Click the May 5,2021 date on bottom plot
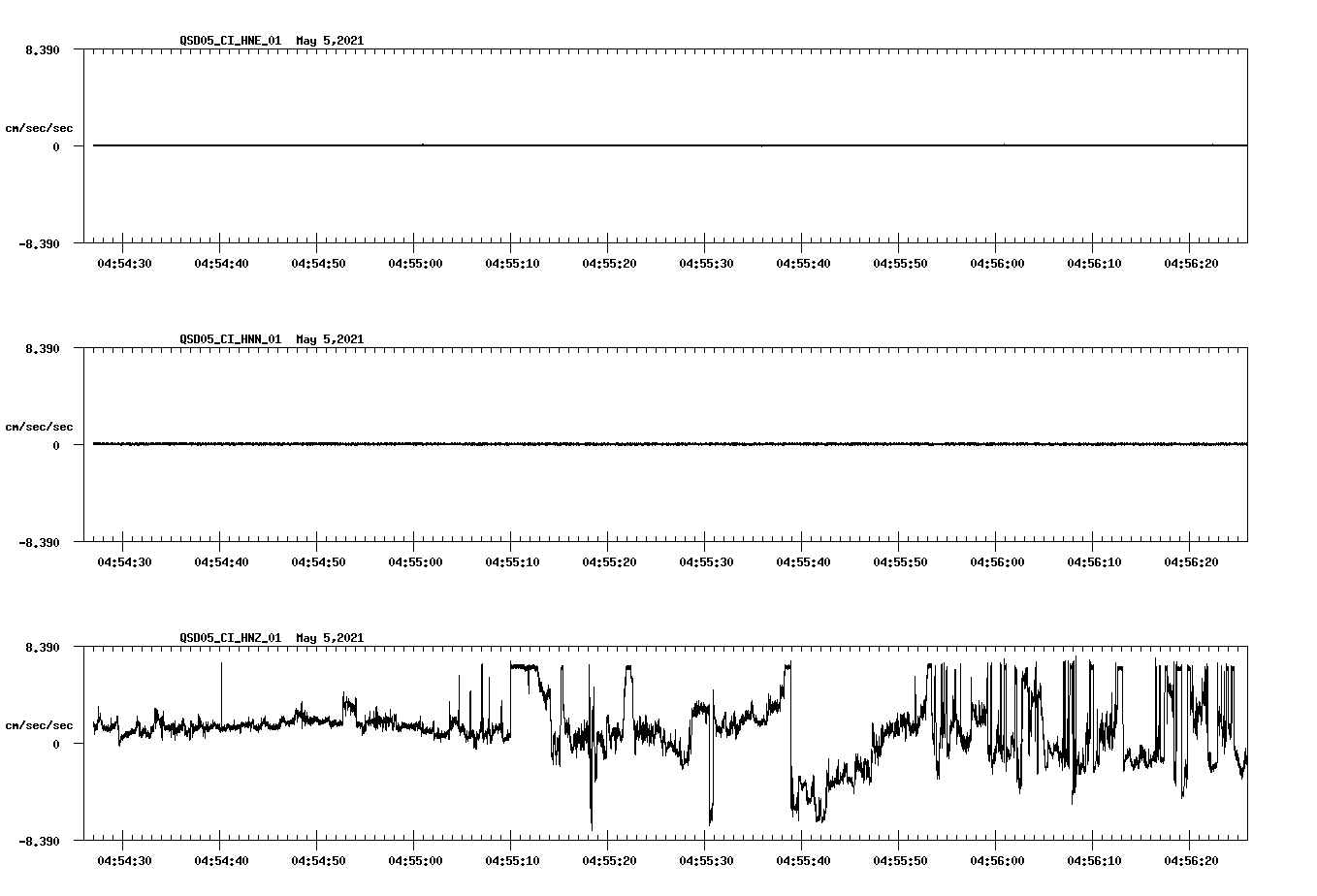Screen dimensions: 1317x896 pyautogui.click(x=330, y=638)
